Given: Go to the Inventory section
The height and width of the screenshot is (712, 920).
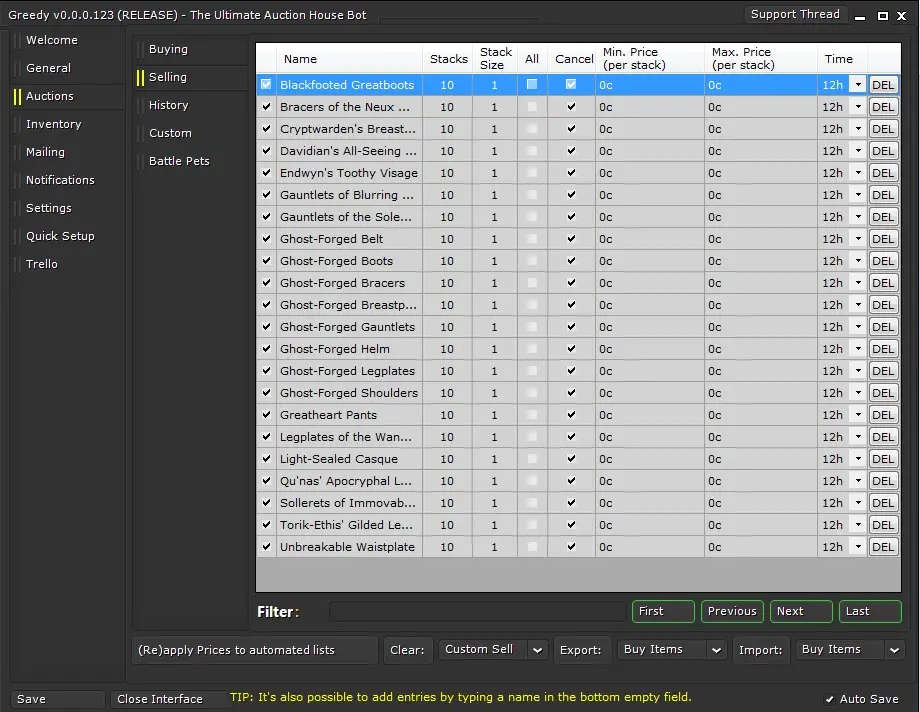Looking at the screenshot, I should point(53,124).
